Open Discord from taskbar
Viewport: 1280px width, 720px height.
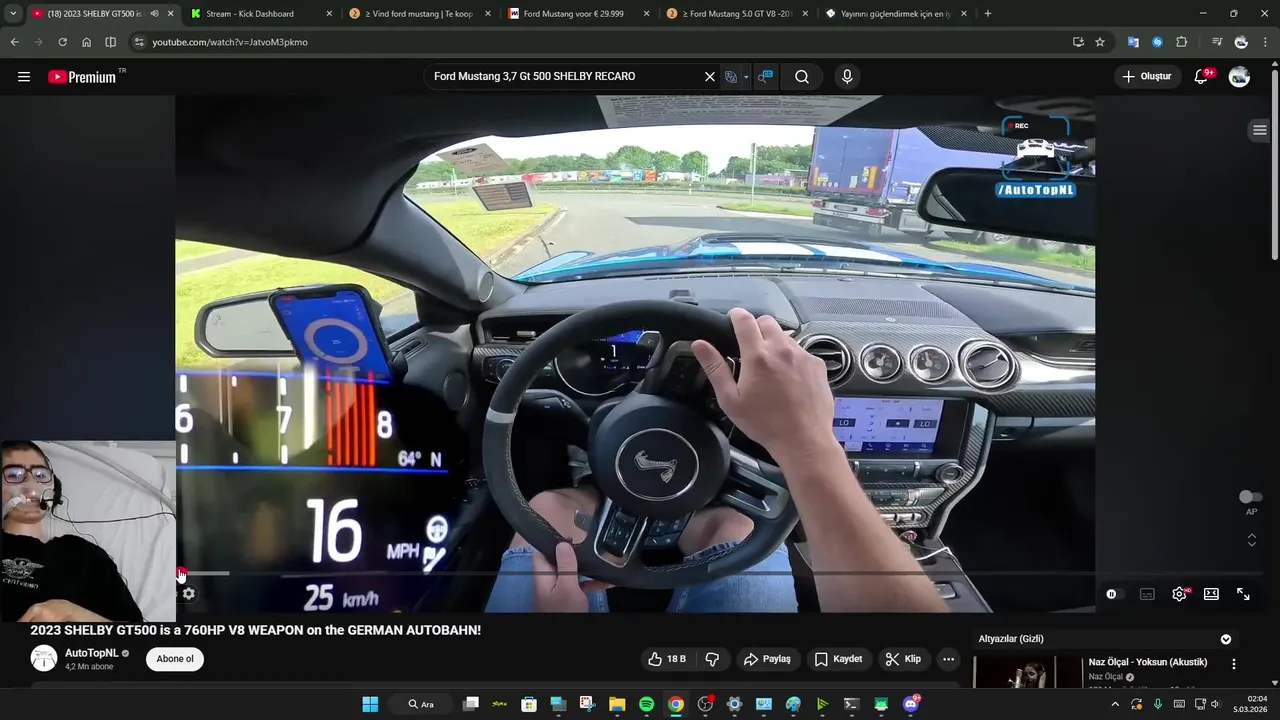[x=910, y=704]
